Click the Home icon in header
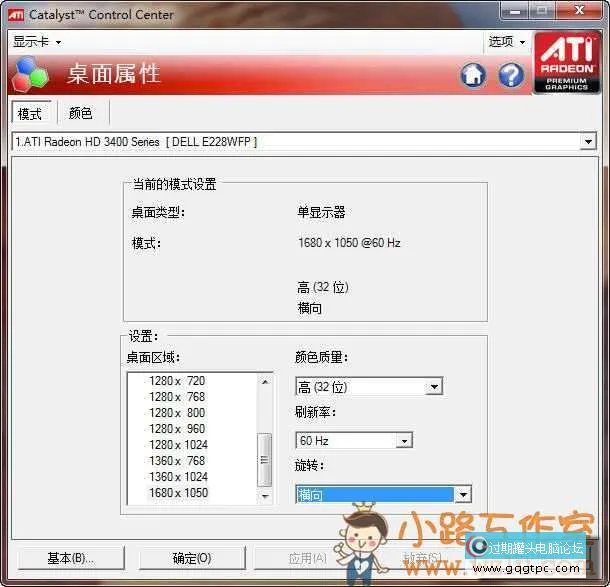The image size is (610, 587). [x=473, y=75]
